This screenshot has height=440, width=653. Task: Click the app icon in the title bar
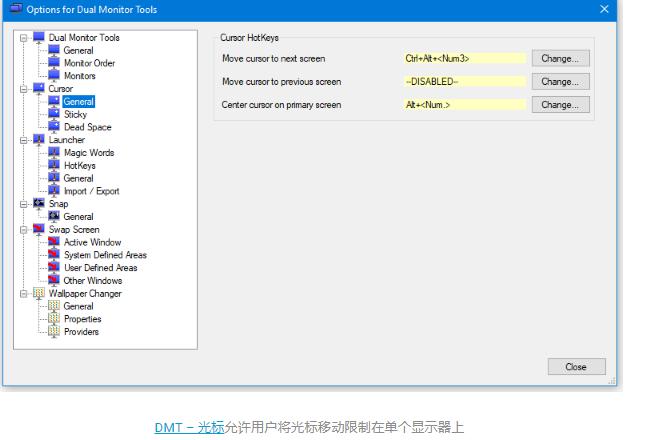click(x=15, y=9)
